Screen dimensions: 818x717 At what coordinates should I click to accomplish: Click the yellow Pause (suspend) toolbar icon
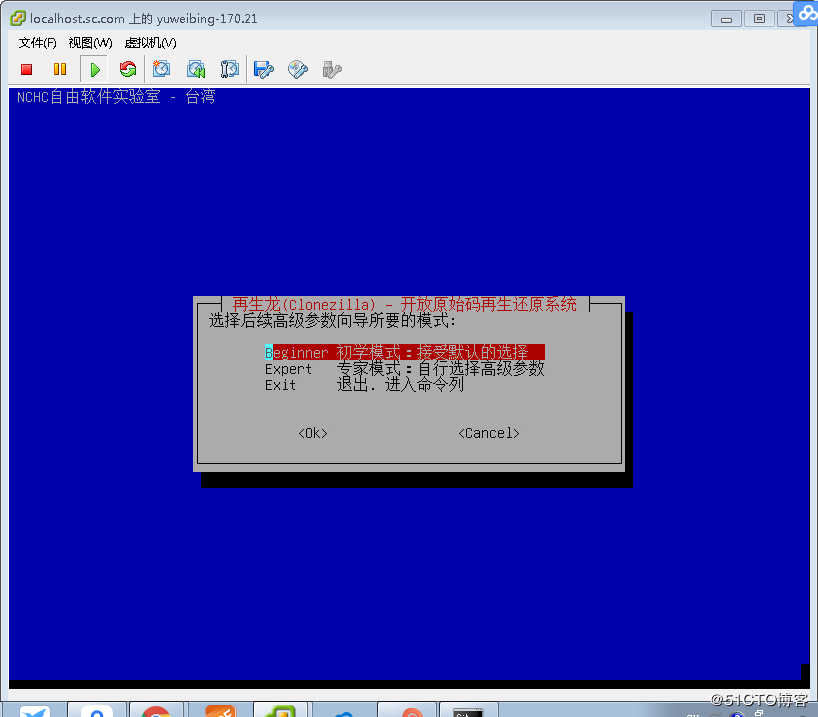(60, 69)
